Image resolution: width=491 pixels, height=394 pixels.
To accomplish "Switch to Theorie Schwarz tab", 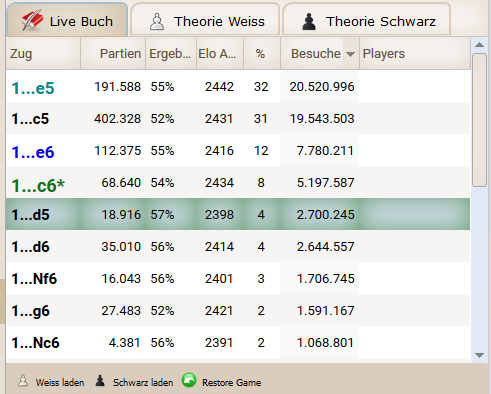I will (367, 20).
